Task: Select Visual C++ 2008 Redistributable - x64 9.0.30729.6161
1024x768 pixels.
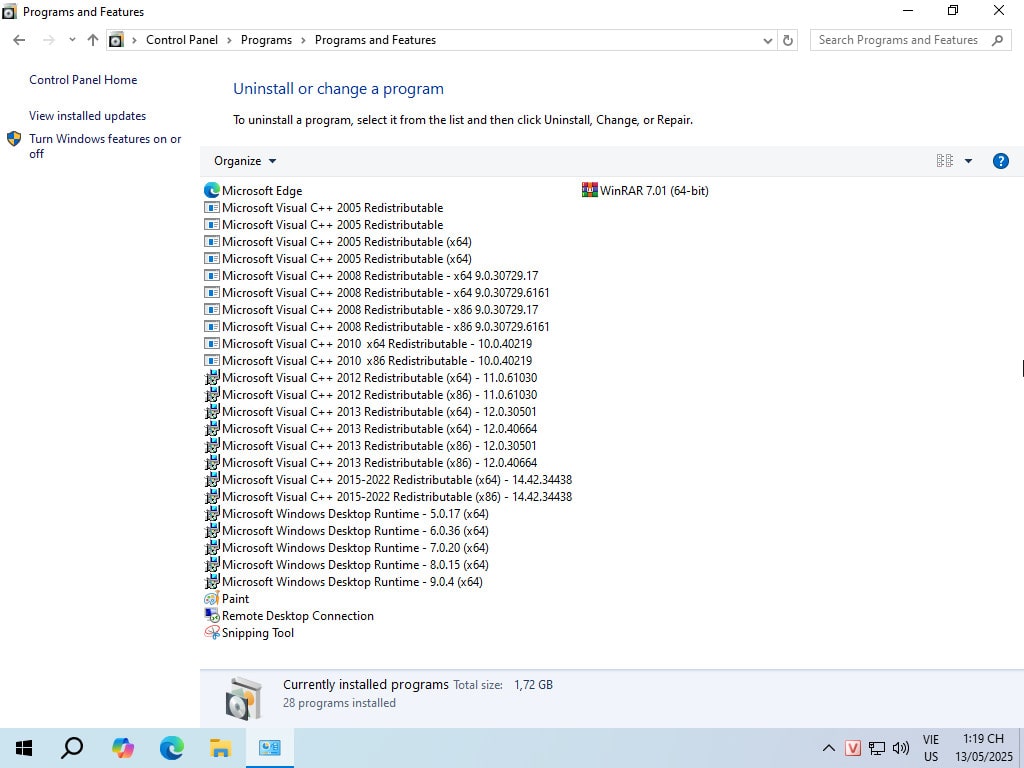Action: [377, 293]
